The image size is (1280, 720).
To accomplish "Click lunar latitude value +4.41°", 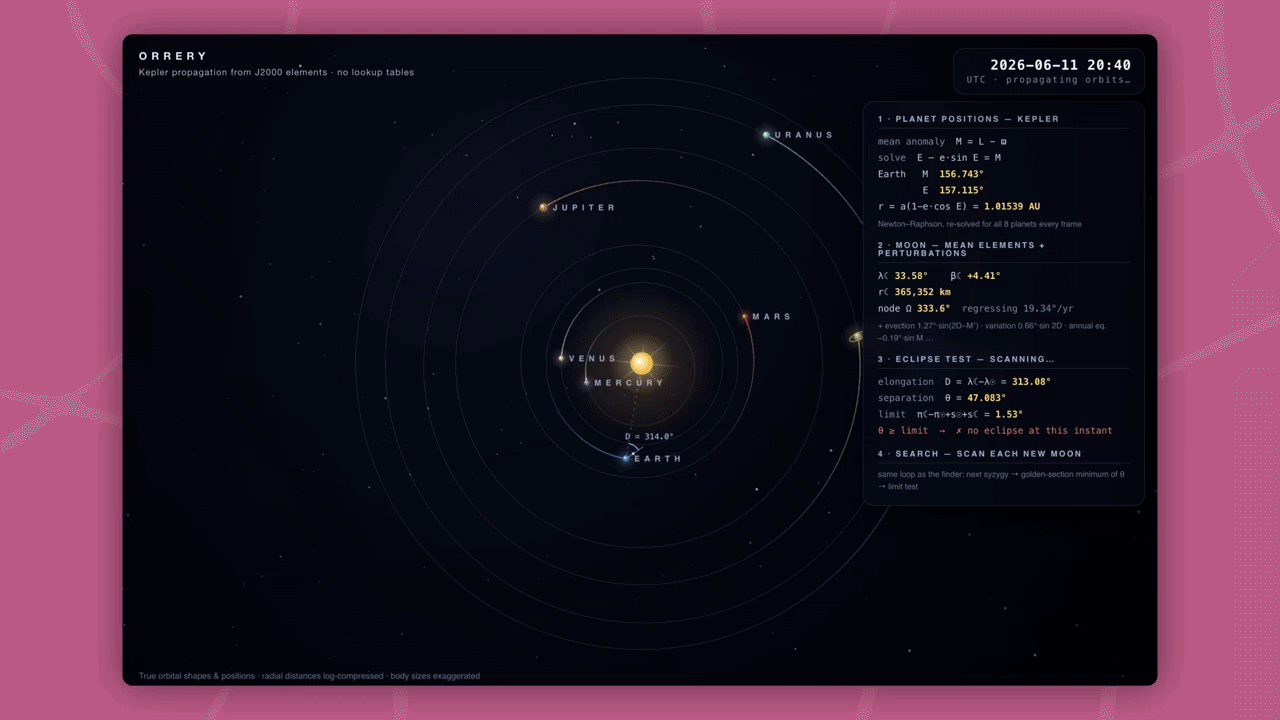I will click(984, 276).
